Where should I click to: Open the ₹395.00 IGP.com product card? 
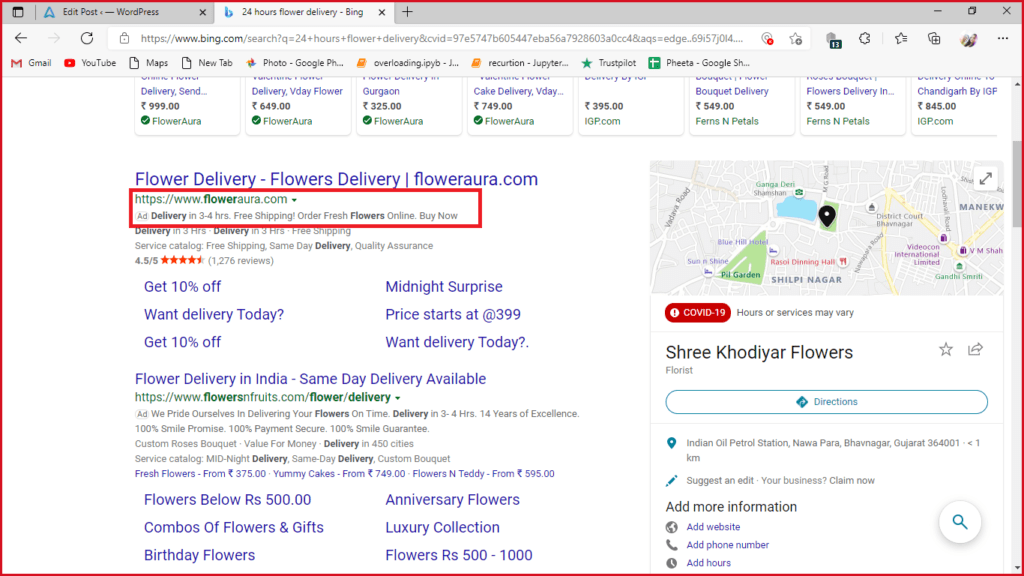click(x=631, y=105)
